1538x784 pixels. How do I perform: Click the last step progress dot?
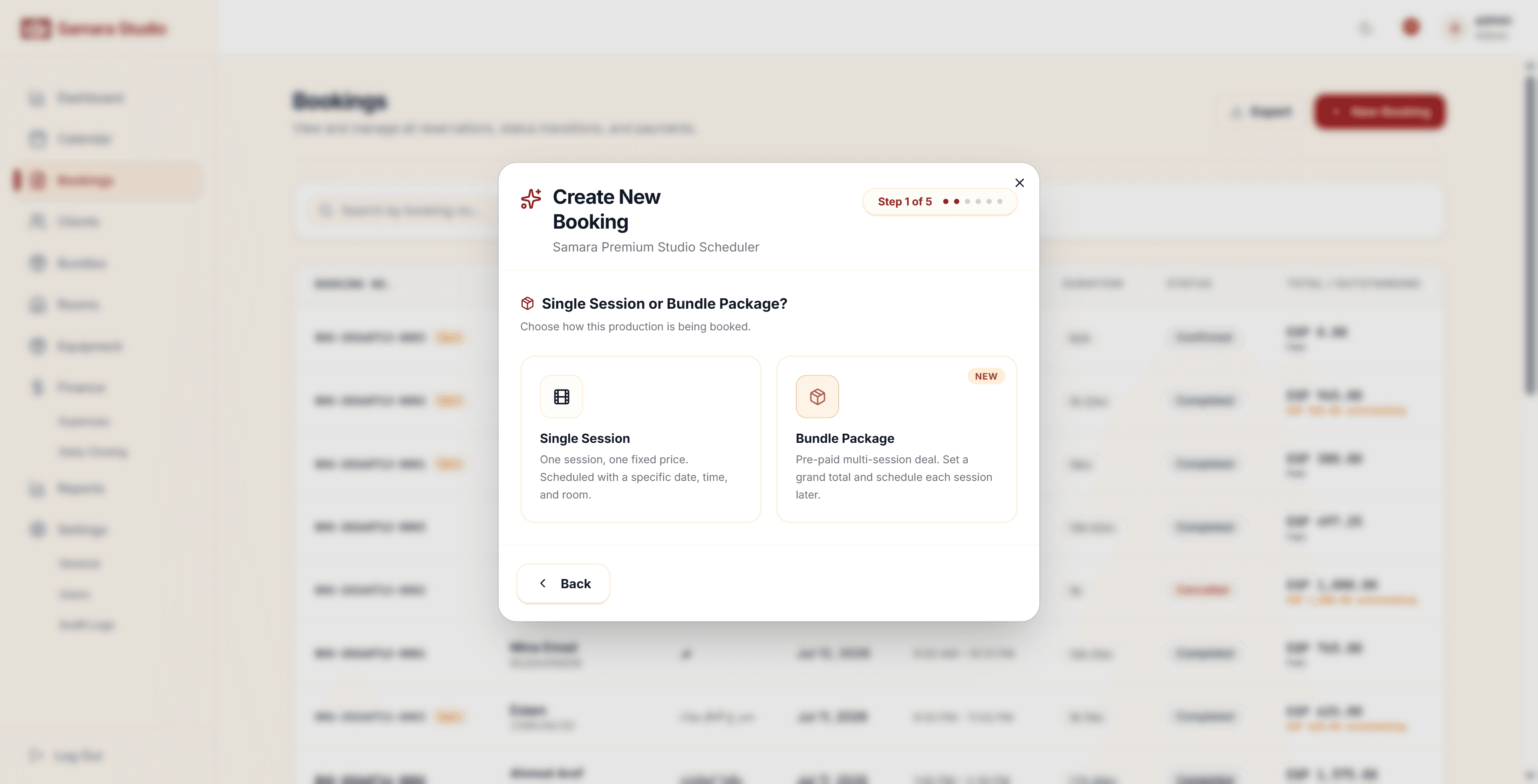tap(999, 202)
